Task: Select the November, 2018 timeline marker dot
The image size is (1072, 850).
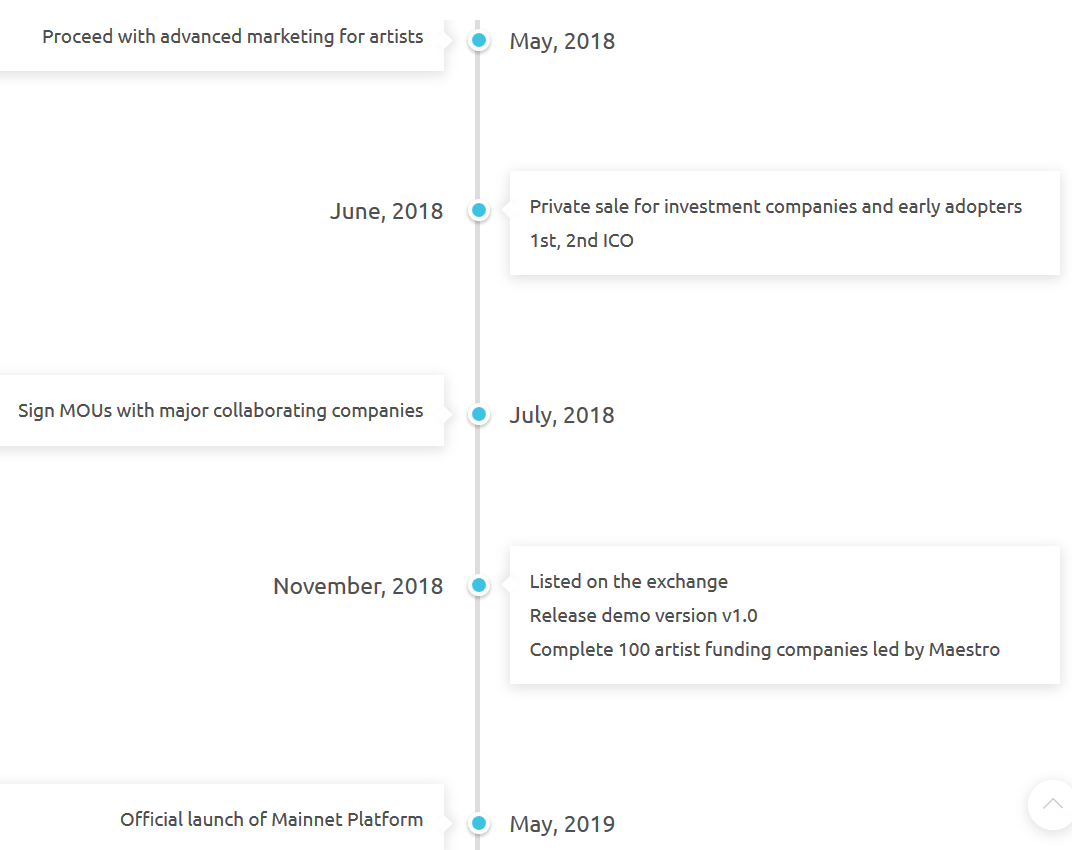Action: pyautogui.click(x=479, y=585)
